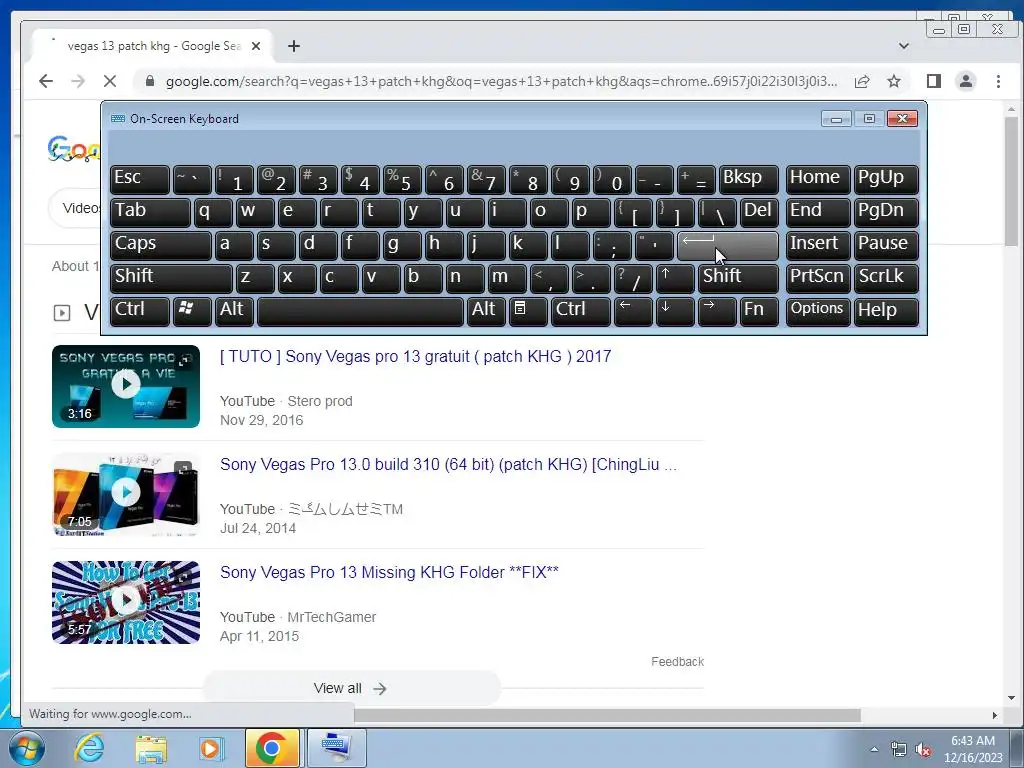This screenshot has width=1024, height=768.
Task: Tap the context menu key on keyboard
Action: tap(528, 311)
